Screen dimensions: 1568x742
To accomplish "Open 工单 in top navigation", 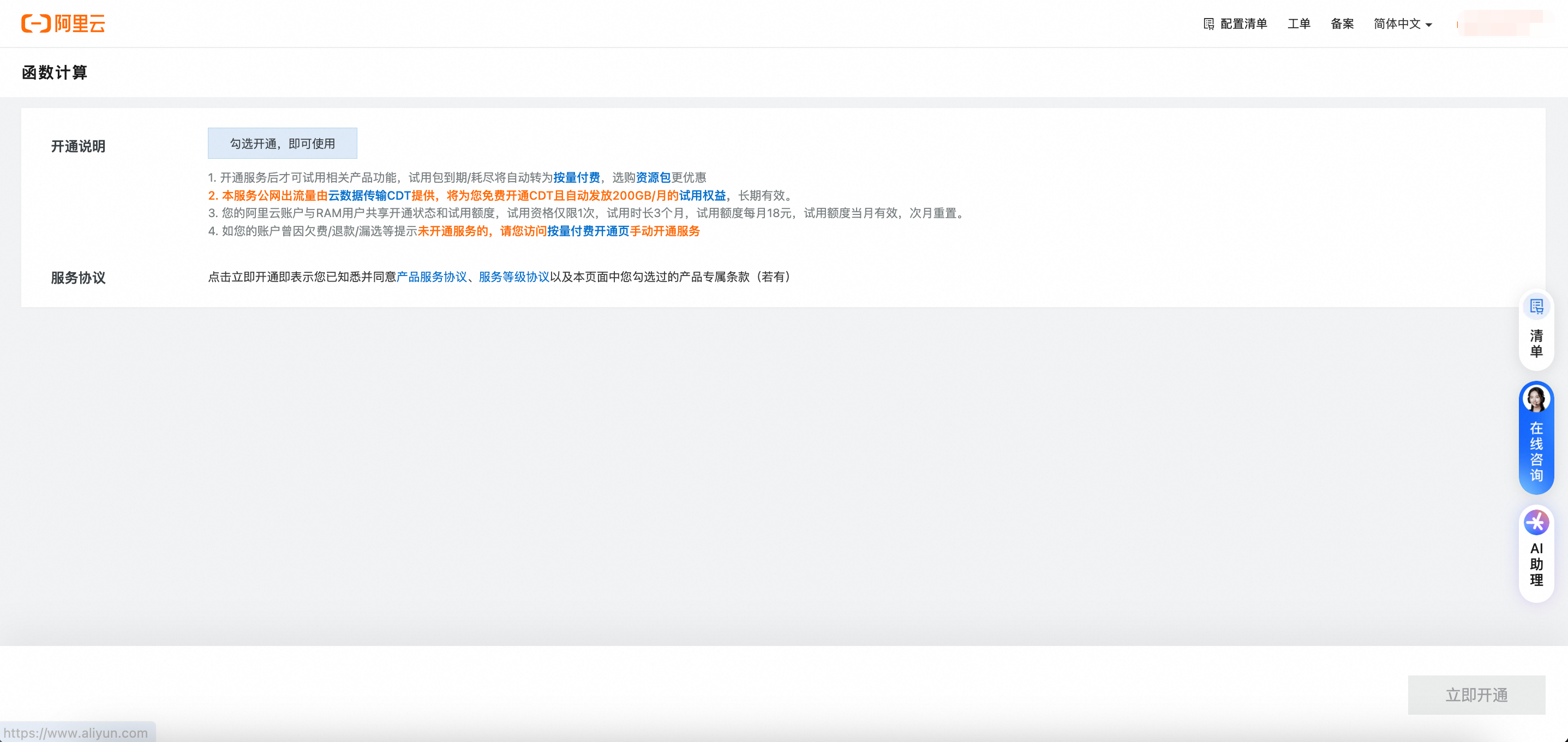I will pos(1298,24).
